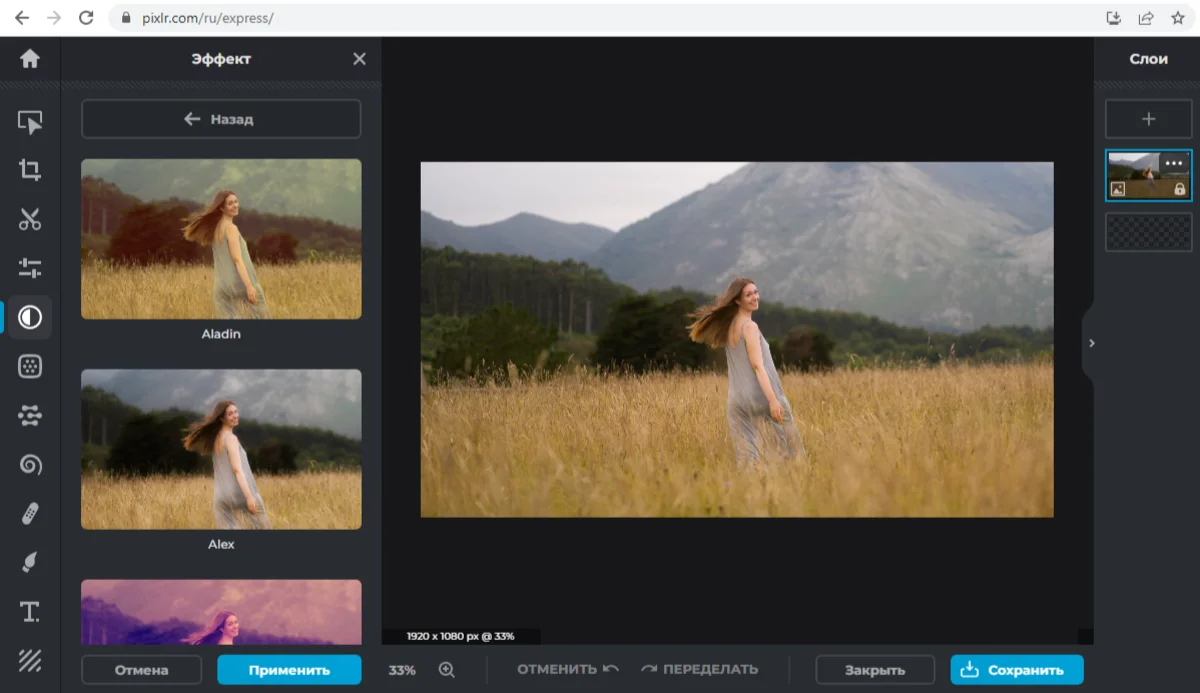Open the home icon in the sidebar
This screenshot has width=1200, height=693.
(30, 59)
